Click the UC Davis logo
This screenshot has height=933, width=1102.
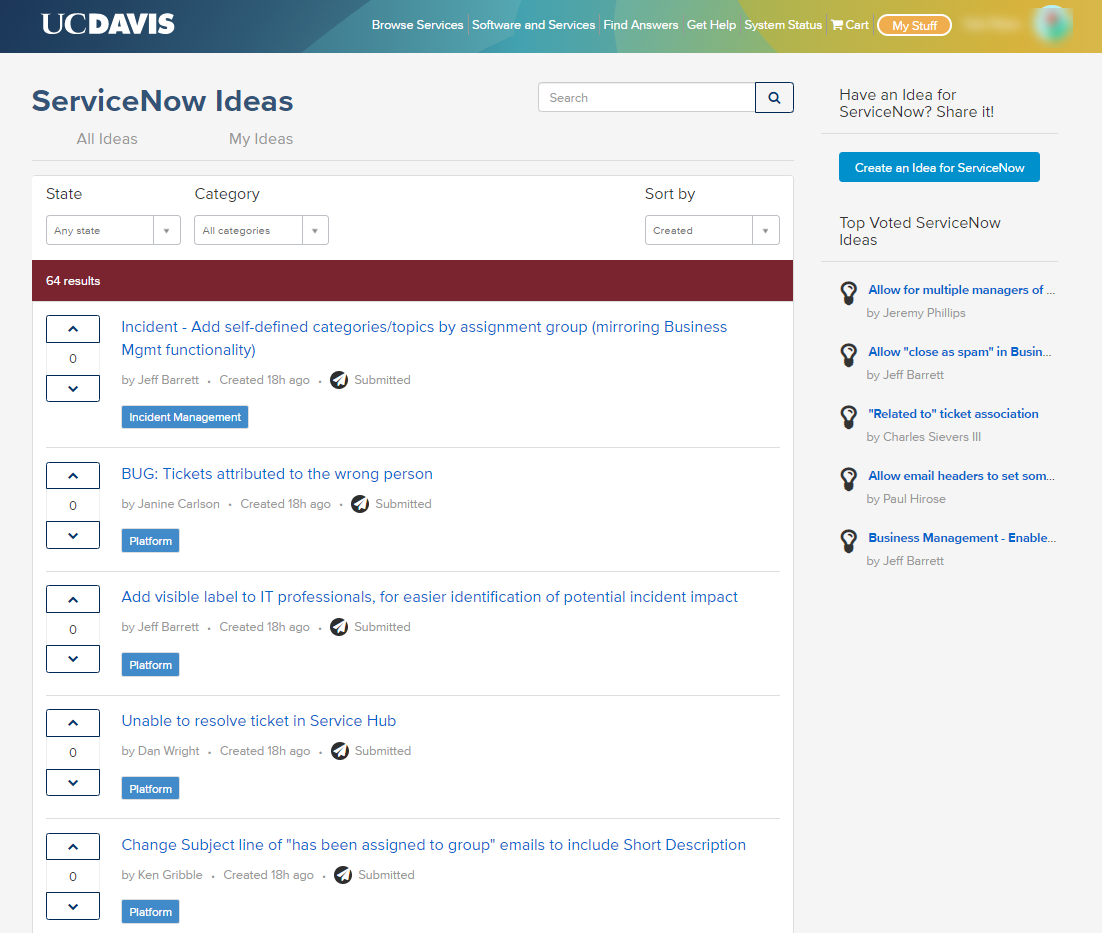click(107, 23)
